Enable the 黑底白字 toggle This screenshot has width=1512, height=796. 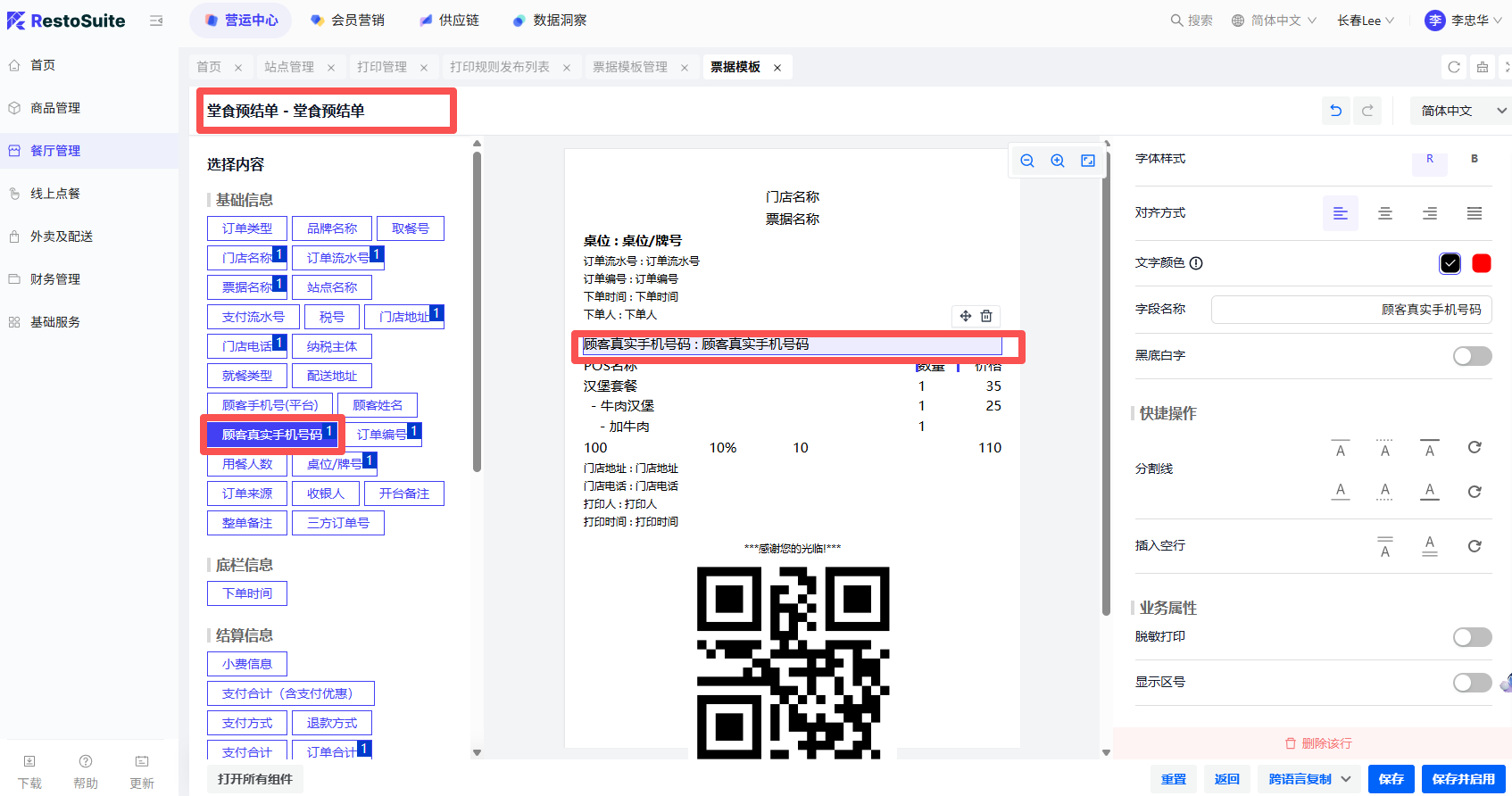click(x=1472, y=356)
